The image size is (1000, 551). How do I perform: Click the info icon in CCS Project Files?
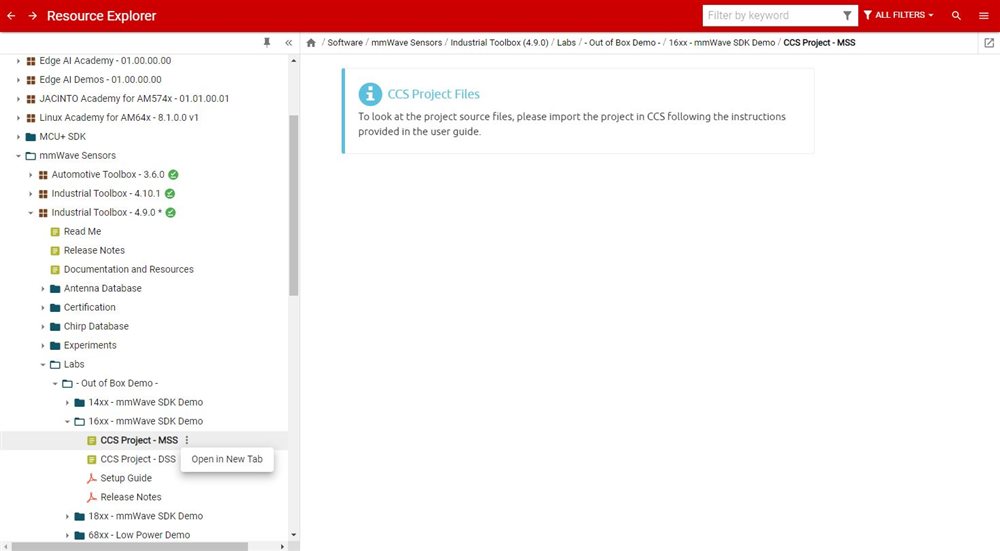point(370,94)
